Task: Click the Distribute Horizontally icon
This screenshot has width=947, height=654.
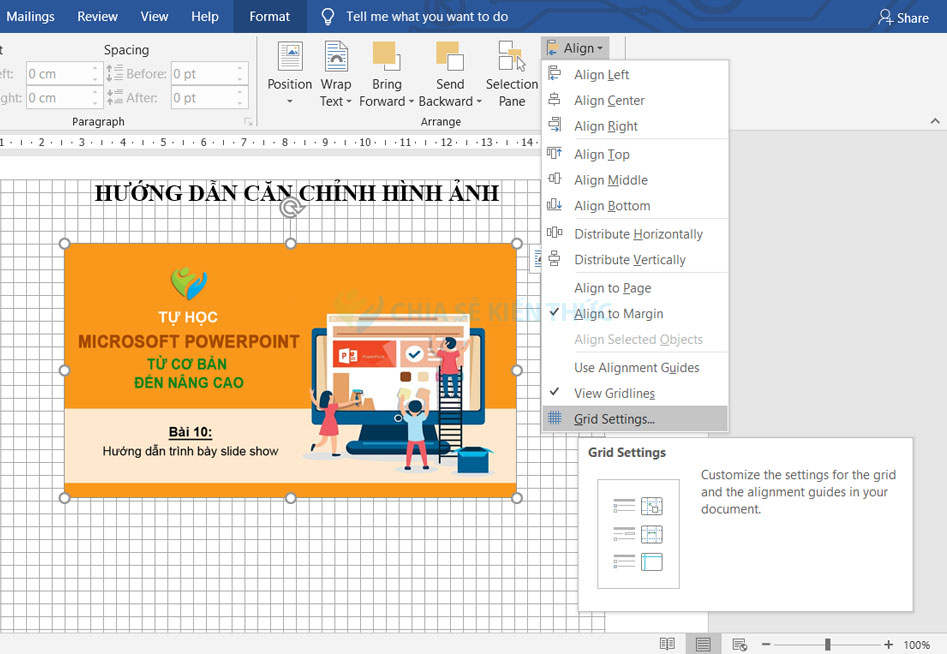Action: pyautogui.click(x=554, y=233)
